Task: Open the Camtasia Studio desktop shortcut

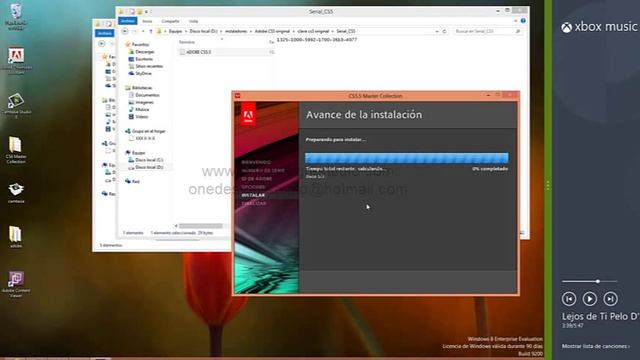Action: pyautogui.click(x=16, y=105)
